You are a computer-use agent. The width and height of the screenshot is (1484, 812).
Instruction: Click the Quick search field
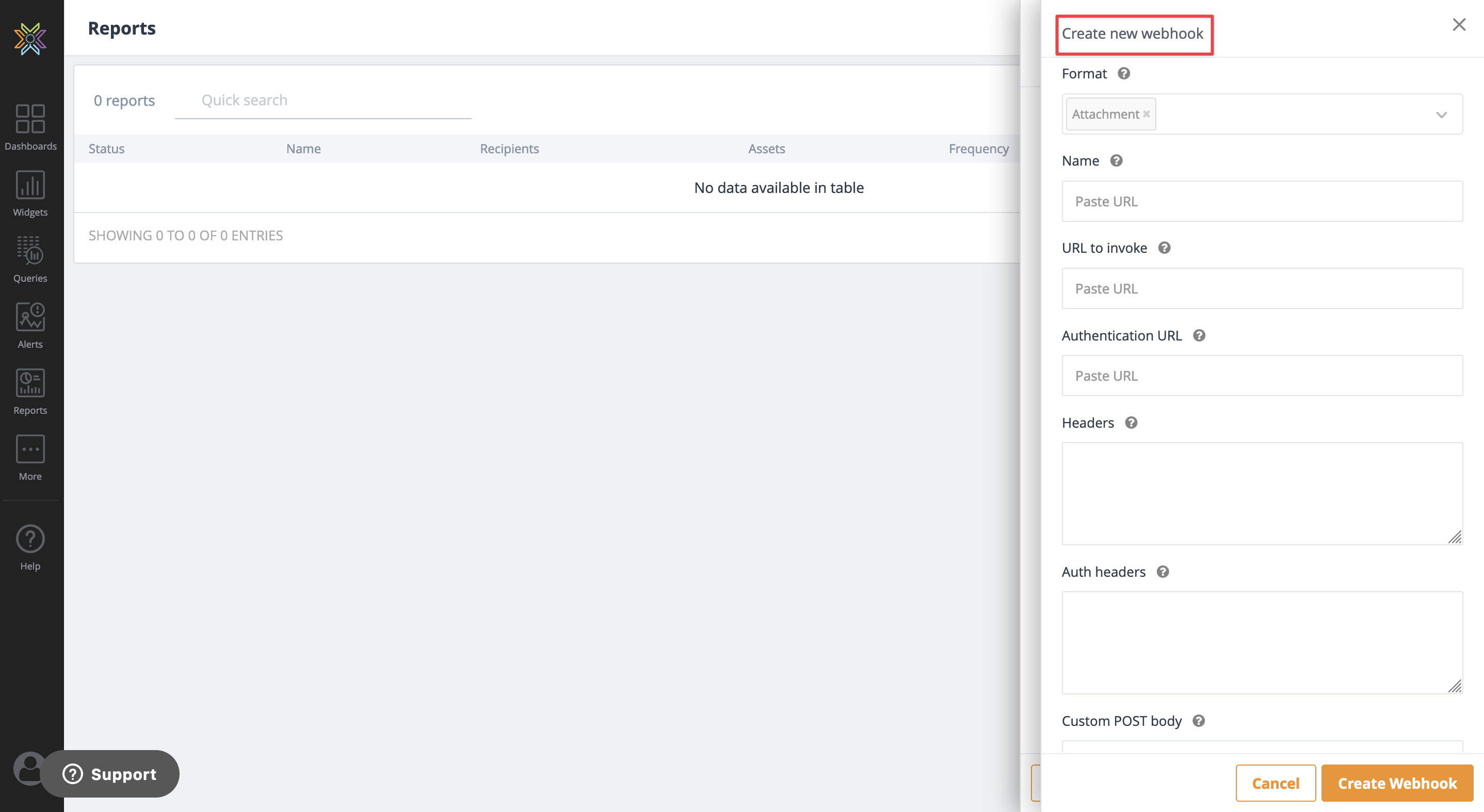(322, 101)
